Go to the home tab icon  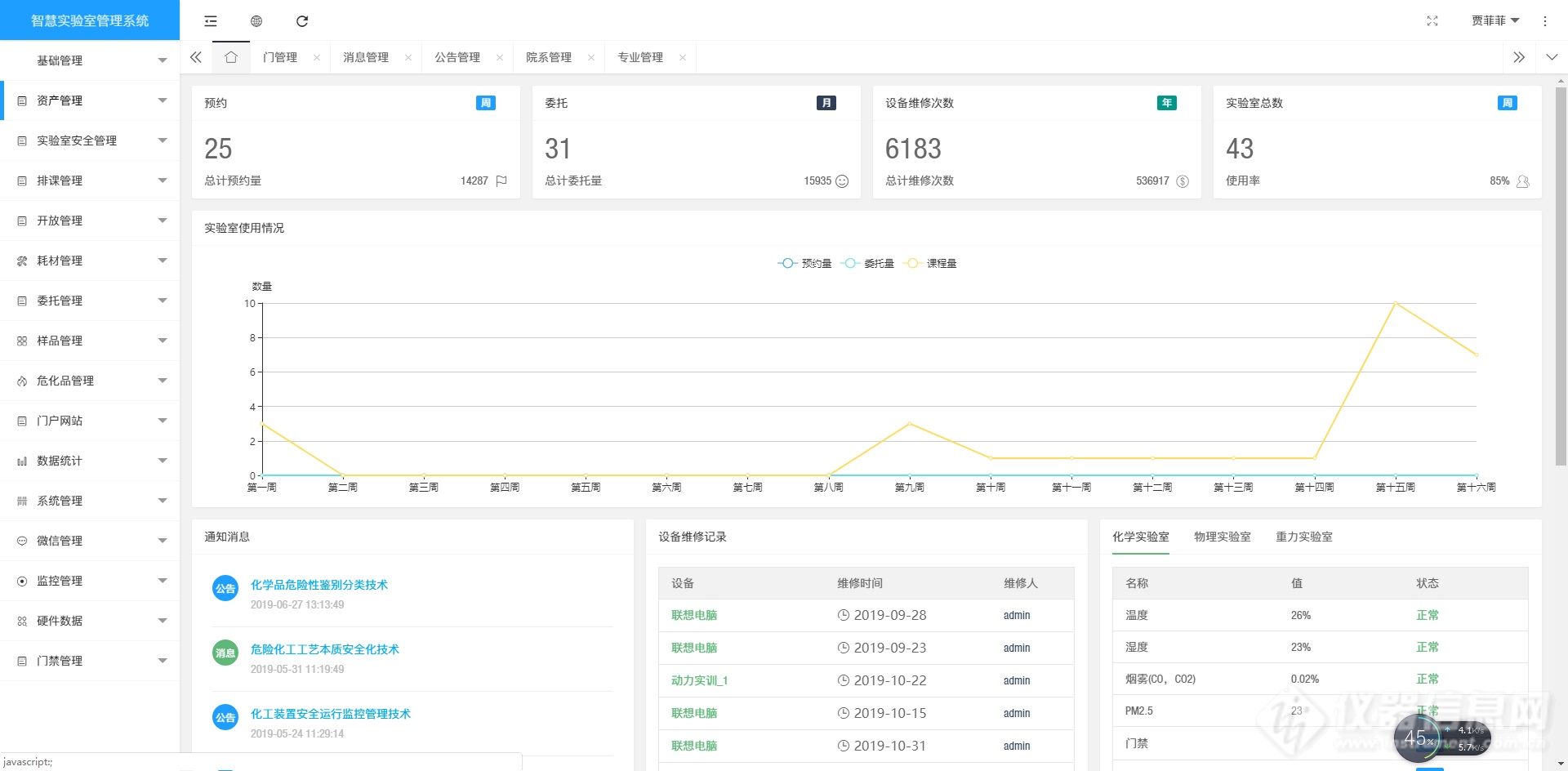point(231,57)
